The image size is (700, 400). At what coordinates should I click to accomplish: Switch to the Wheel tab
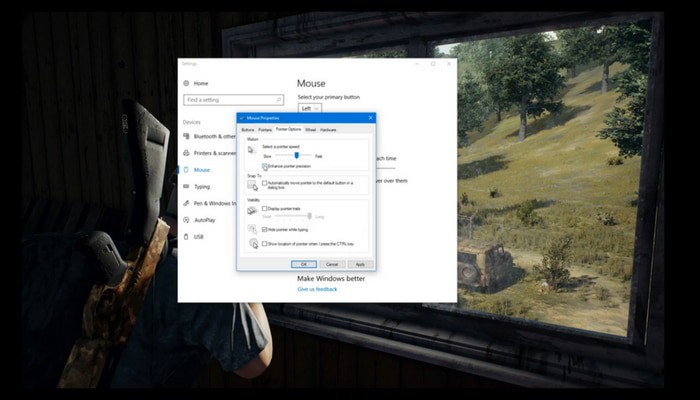310,130
